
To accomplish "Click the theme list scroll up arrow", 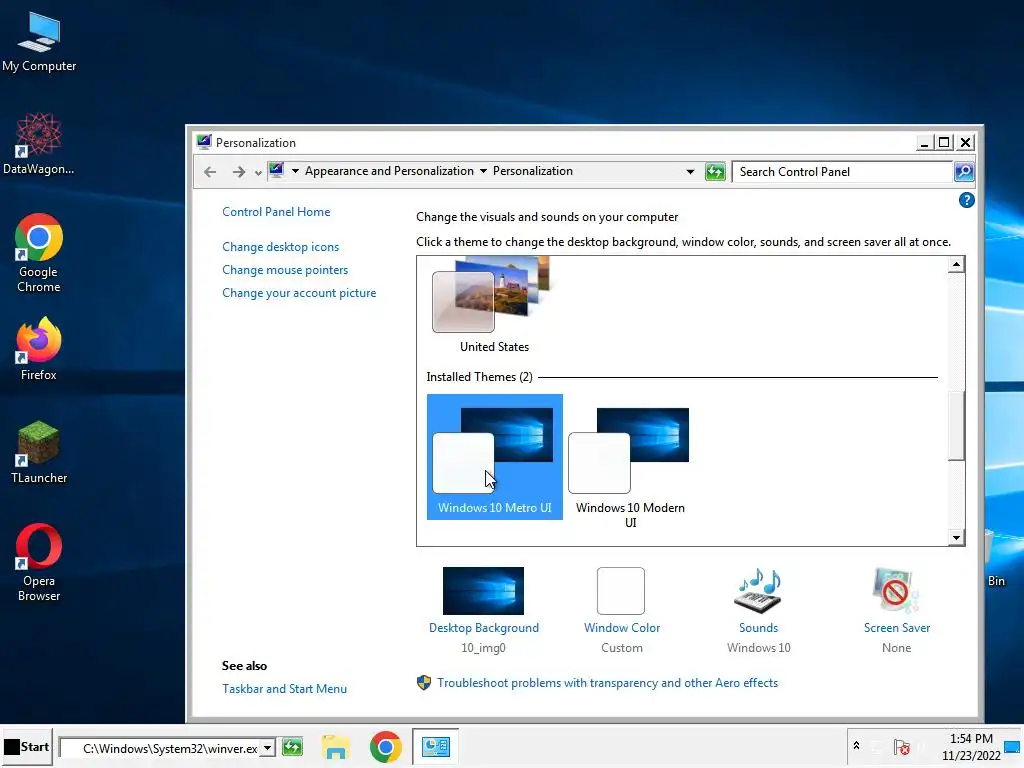I will pos(956,264).
